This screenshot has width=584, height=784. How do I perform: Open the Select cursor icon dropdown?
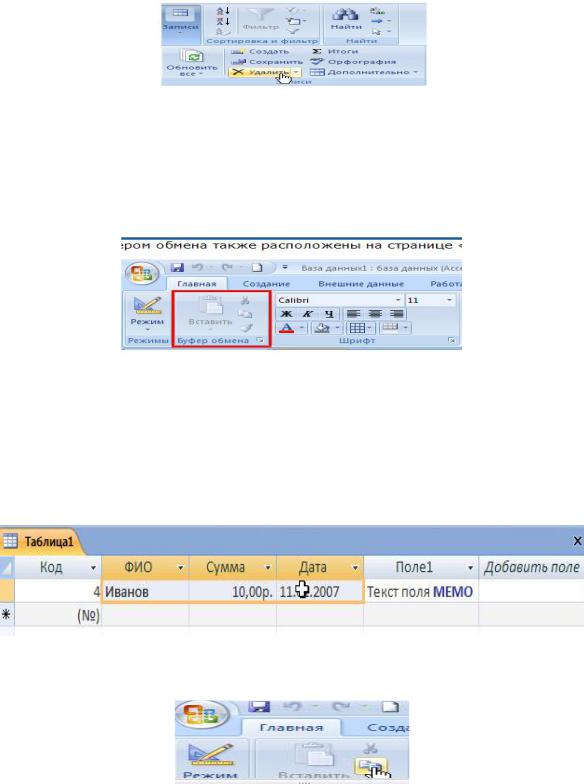click(x=380, y=32)
